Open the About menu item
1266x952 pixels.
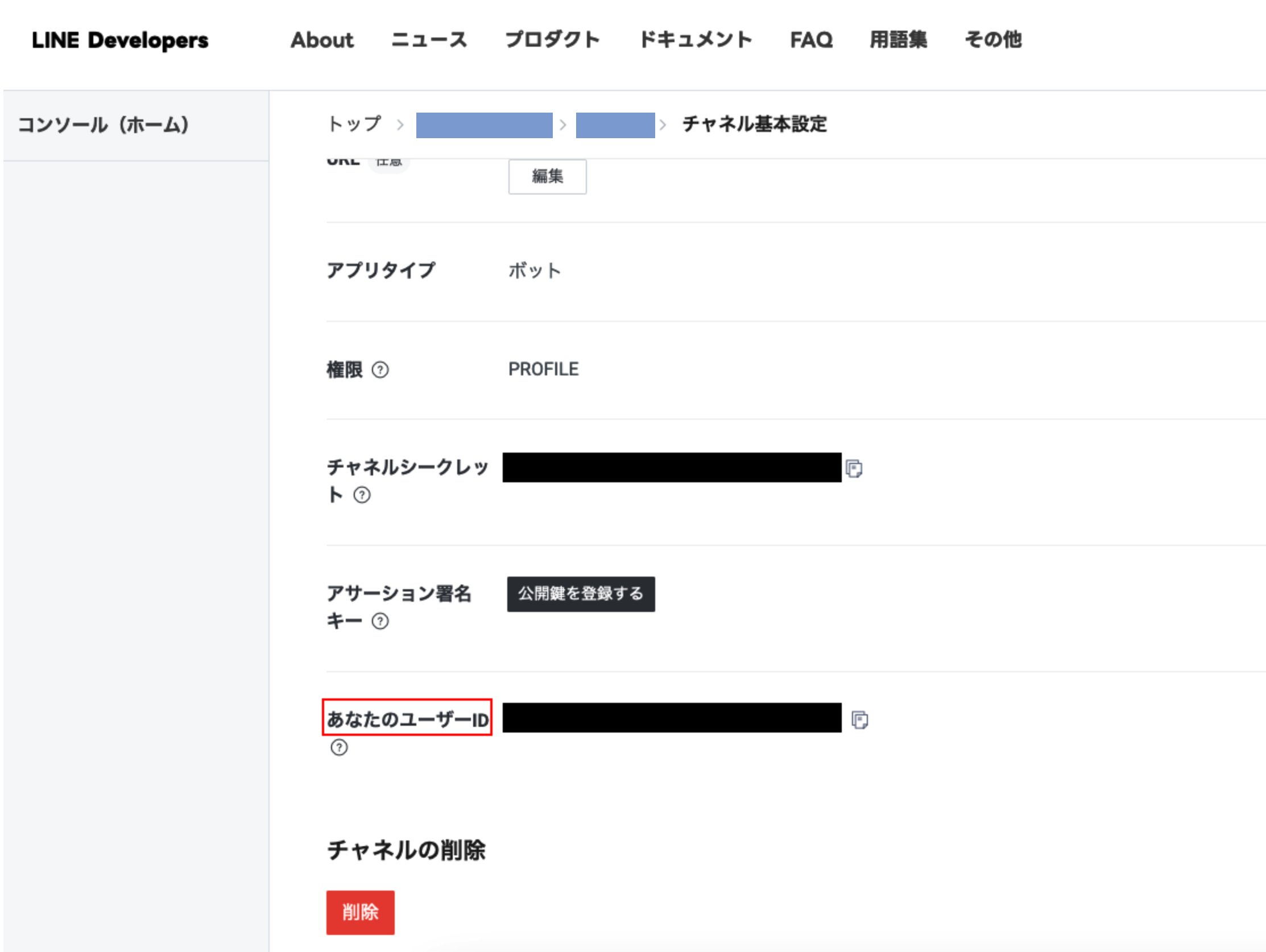pos(322,40)
